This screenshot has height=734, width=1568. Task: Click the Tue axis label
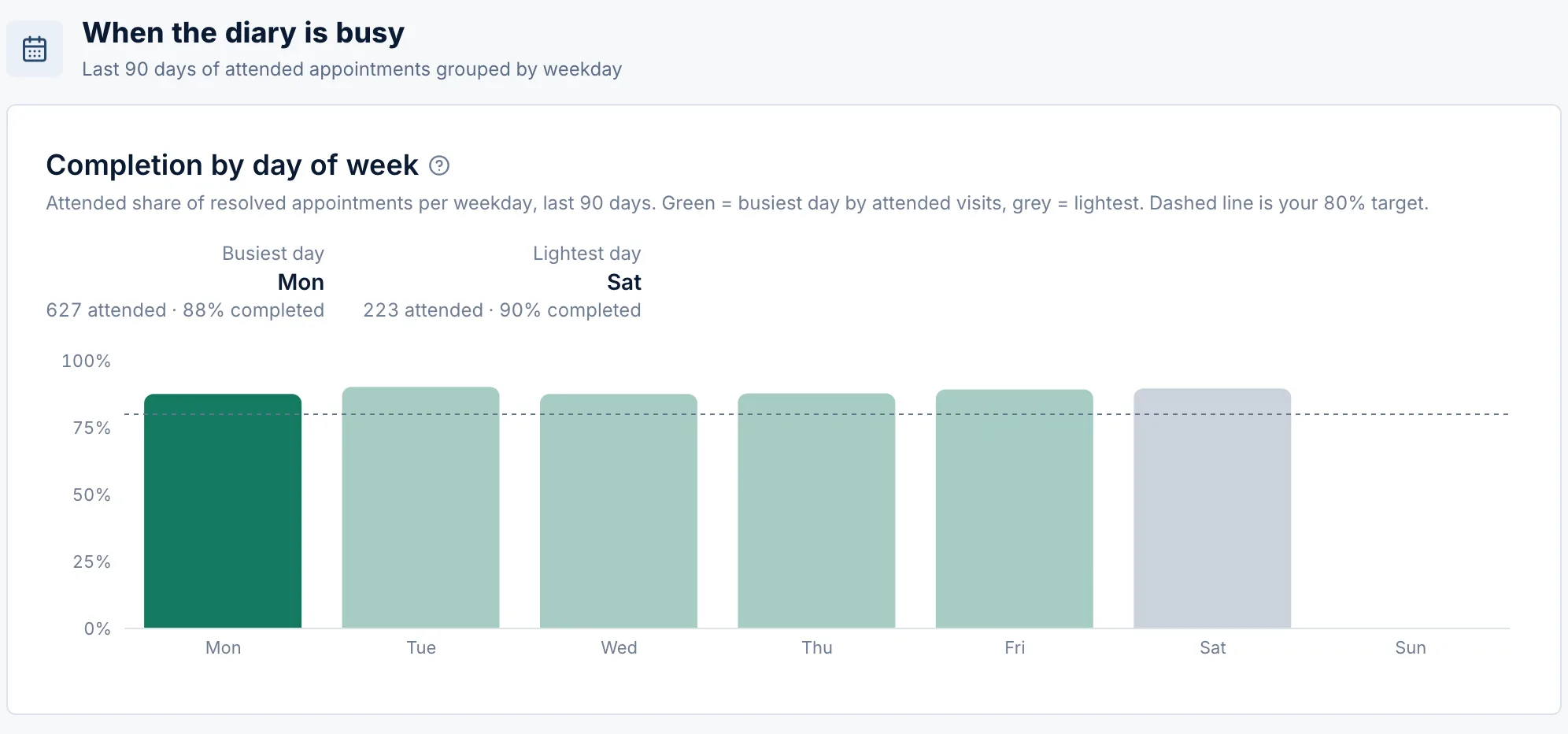click(x=421, y=647)
